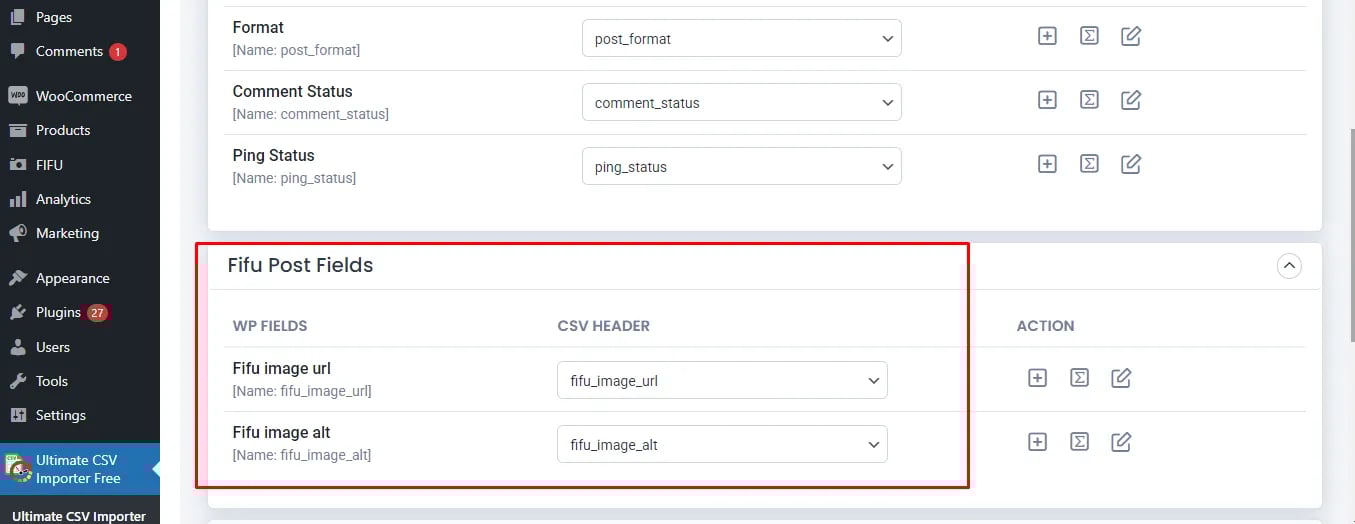The height and width of the screenshot is (524, 1355).
Task: Click sigma formula icon for Ping Status
Action: point(1089,164)
